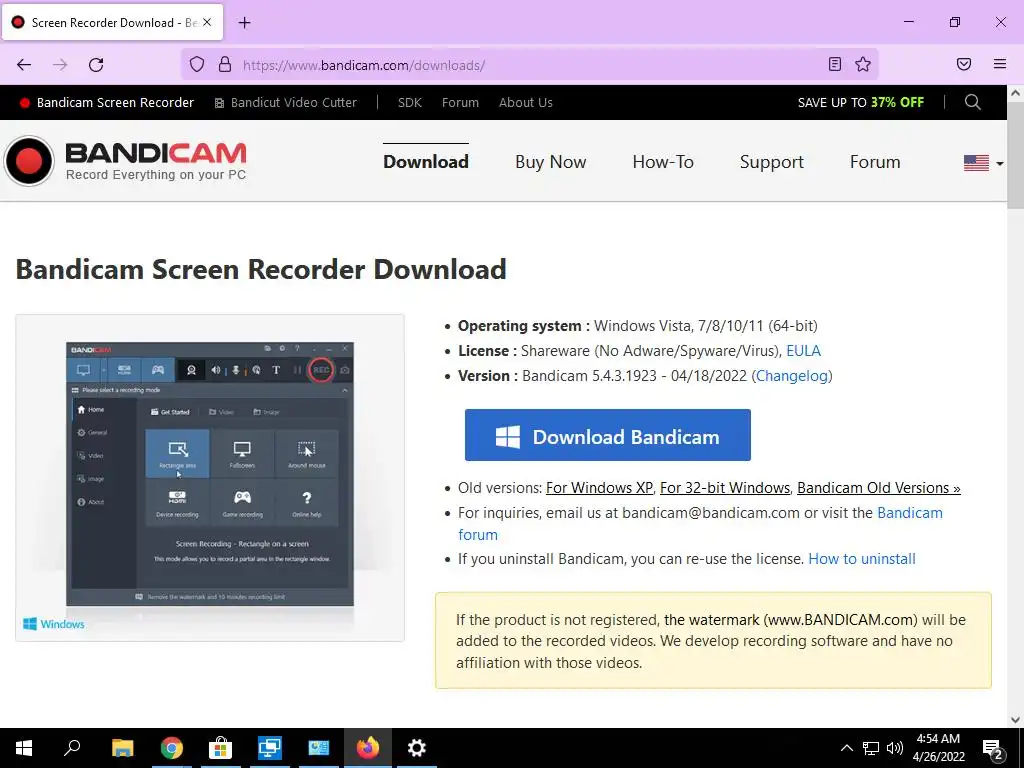Image resolution: width=1024 pixels, height=768 pixels.
Task: Open the Support section
Action: (771, 162)
